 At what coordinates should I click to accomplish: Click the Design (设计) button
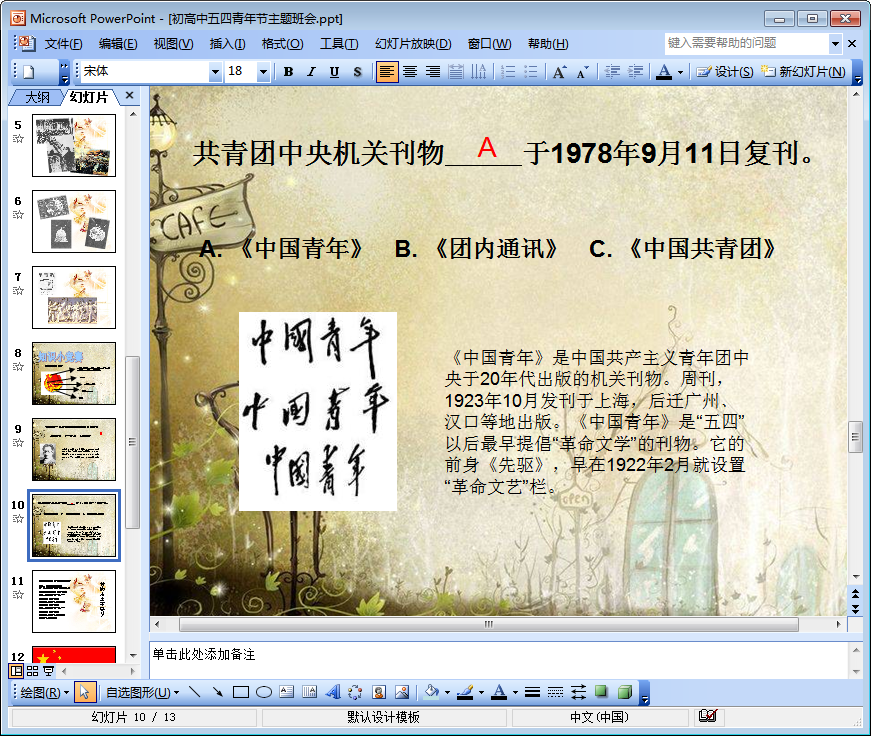coord(725,72)
